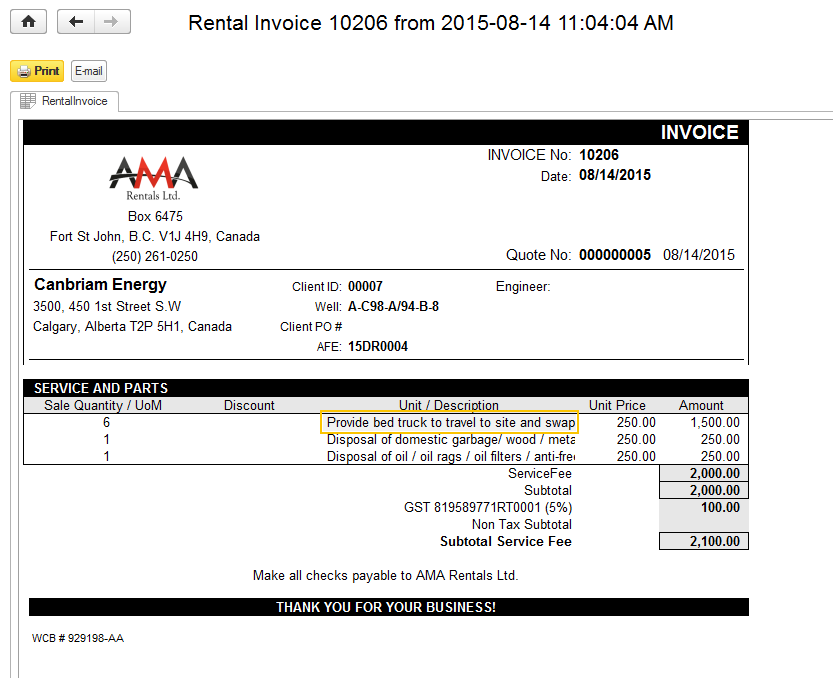
Task: Click the Canbriam Energy client name
Action: pyautogui.click(x=100, y=284)
